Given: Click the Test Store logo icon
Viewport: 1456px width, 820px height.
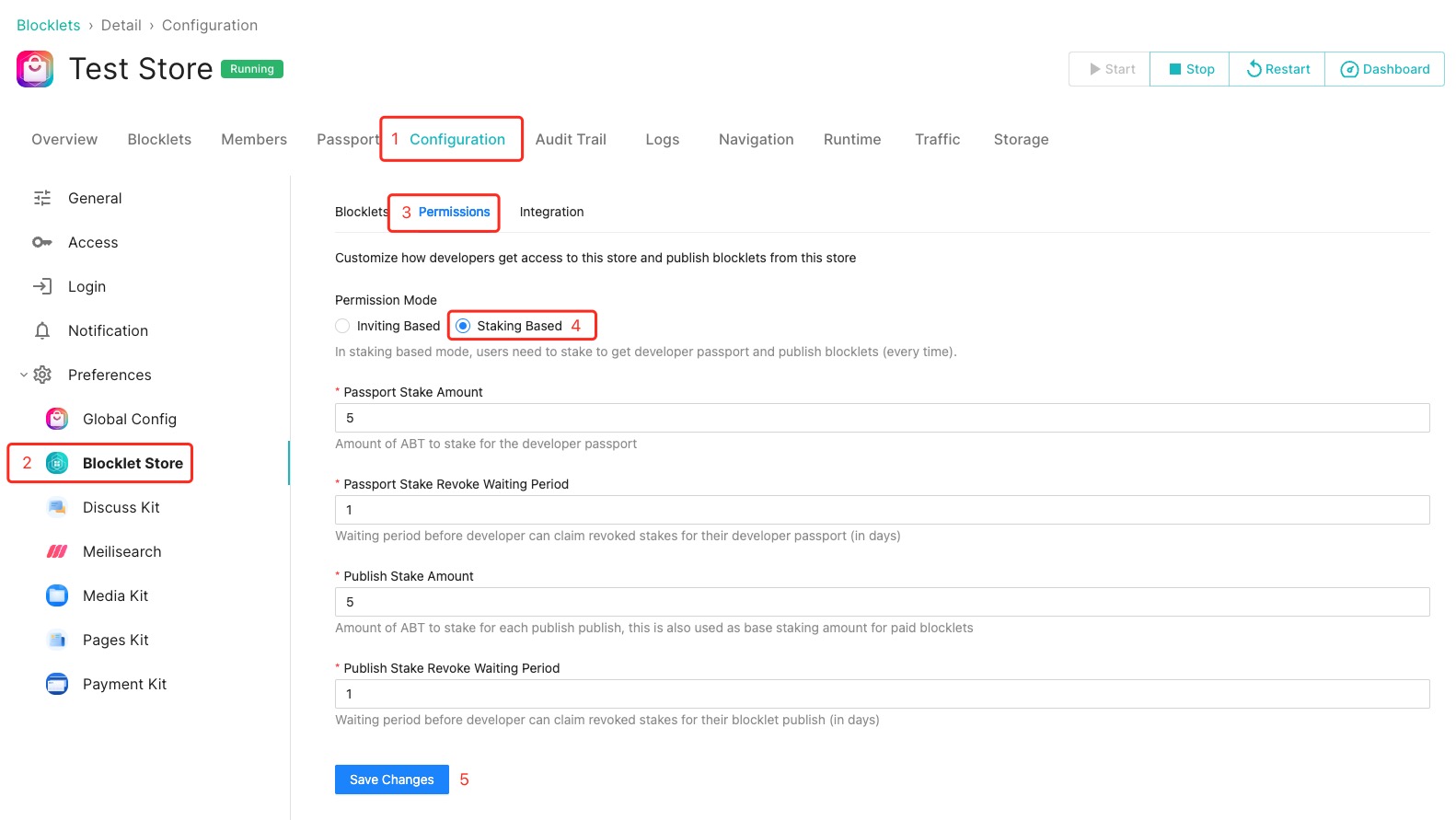Looking at the screenshot, I should pyautogui.click(x=35, y=69).
